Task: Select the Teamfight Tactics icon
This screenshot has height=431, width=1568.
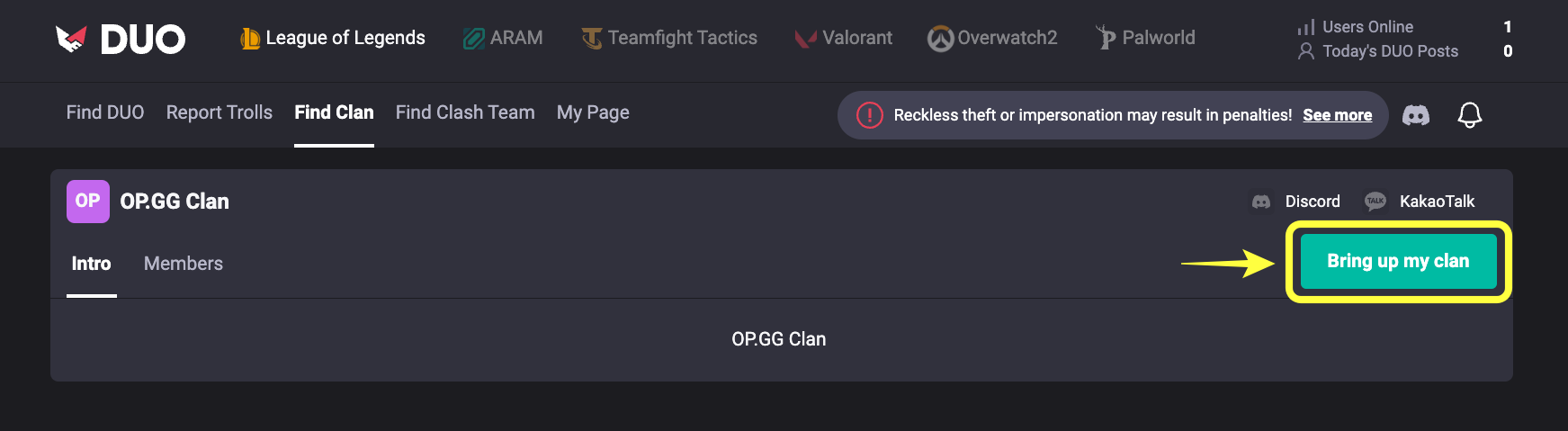Action: click(x=592, y=38)
